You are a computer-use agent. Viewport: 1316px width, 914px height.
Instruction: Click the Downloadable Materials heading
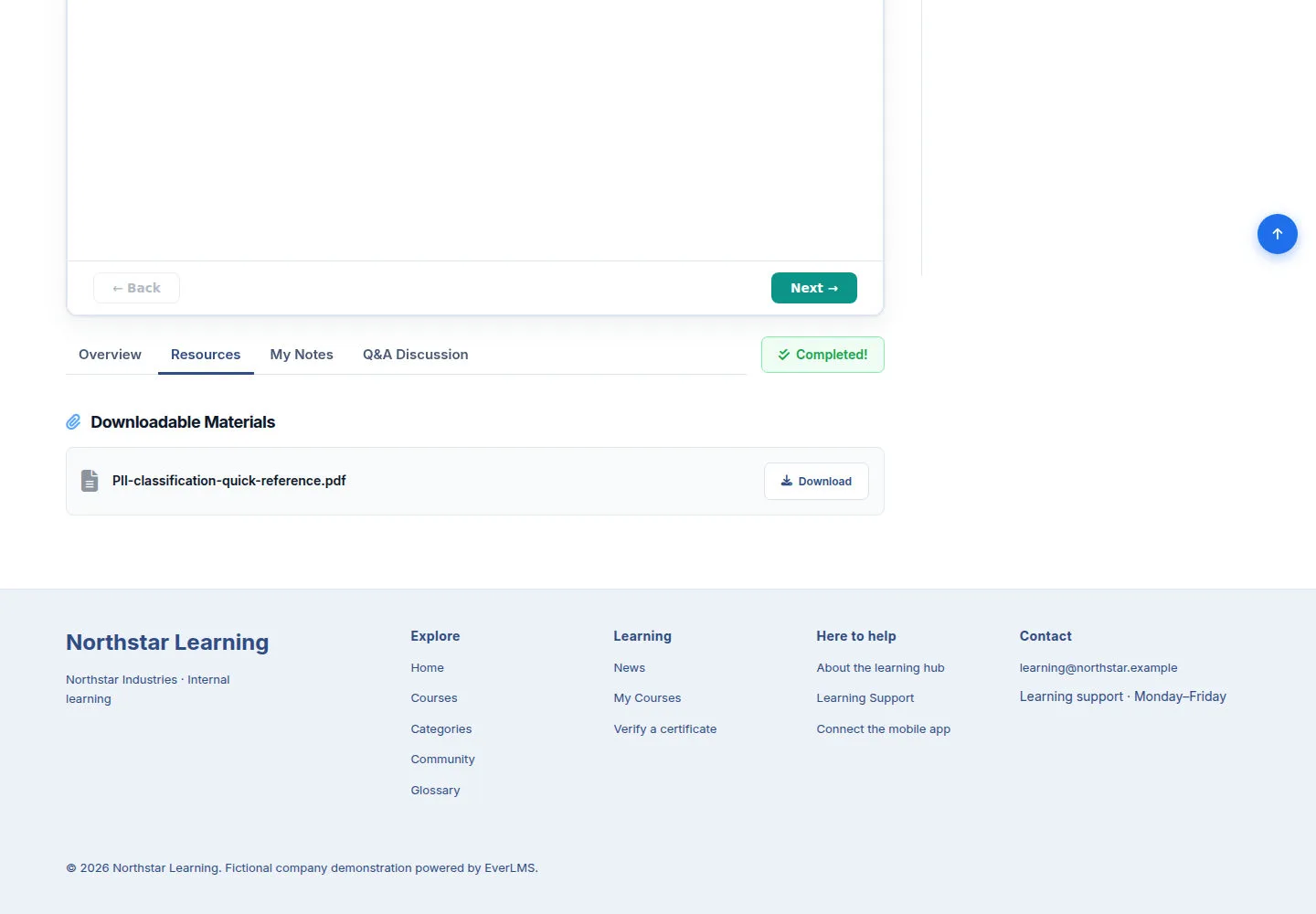pyautogui.click(x=183, y=422)
